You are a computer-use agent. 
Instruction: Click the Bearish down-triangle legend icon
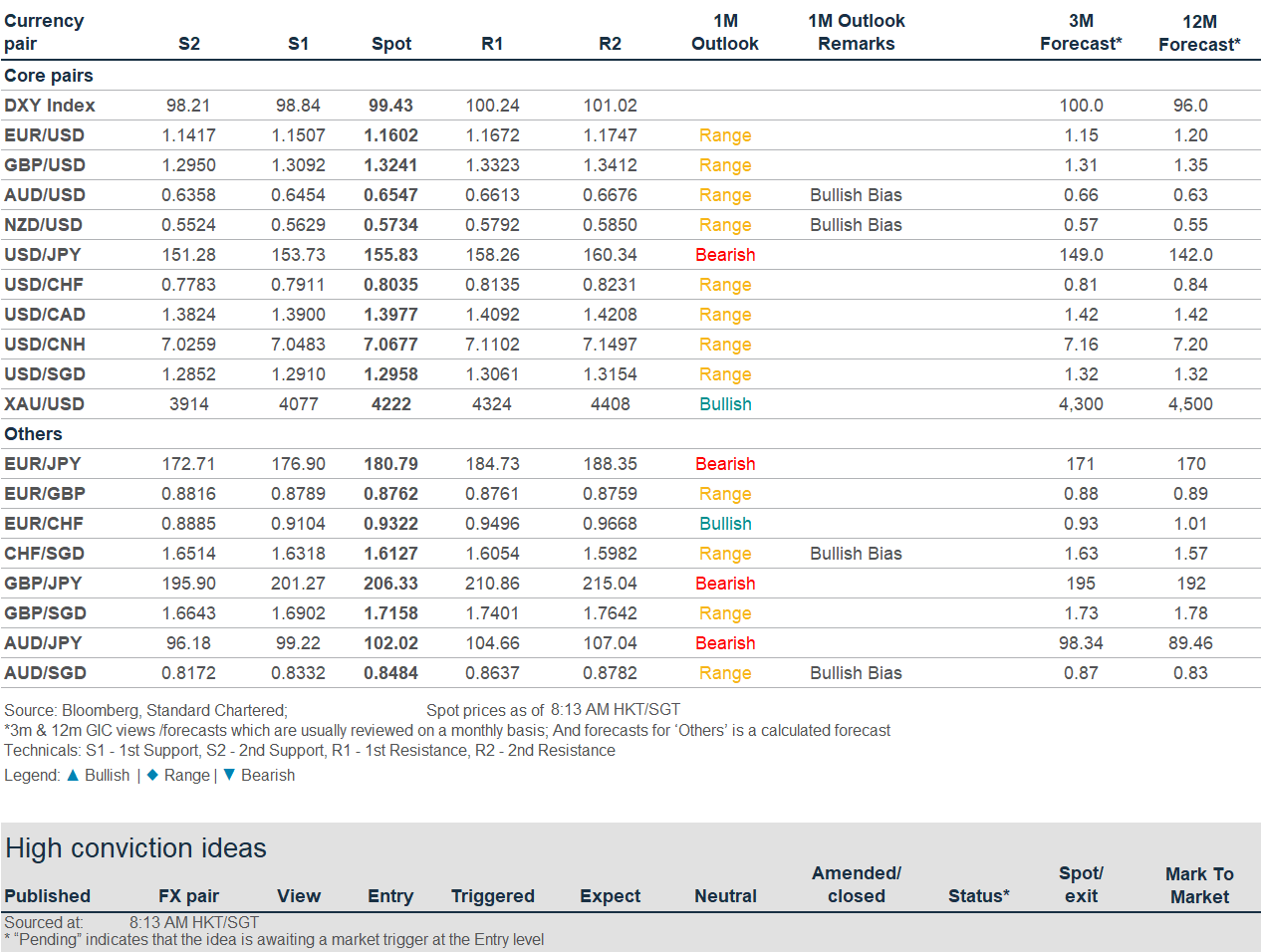click(229, 775)
